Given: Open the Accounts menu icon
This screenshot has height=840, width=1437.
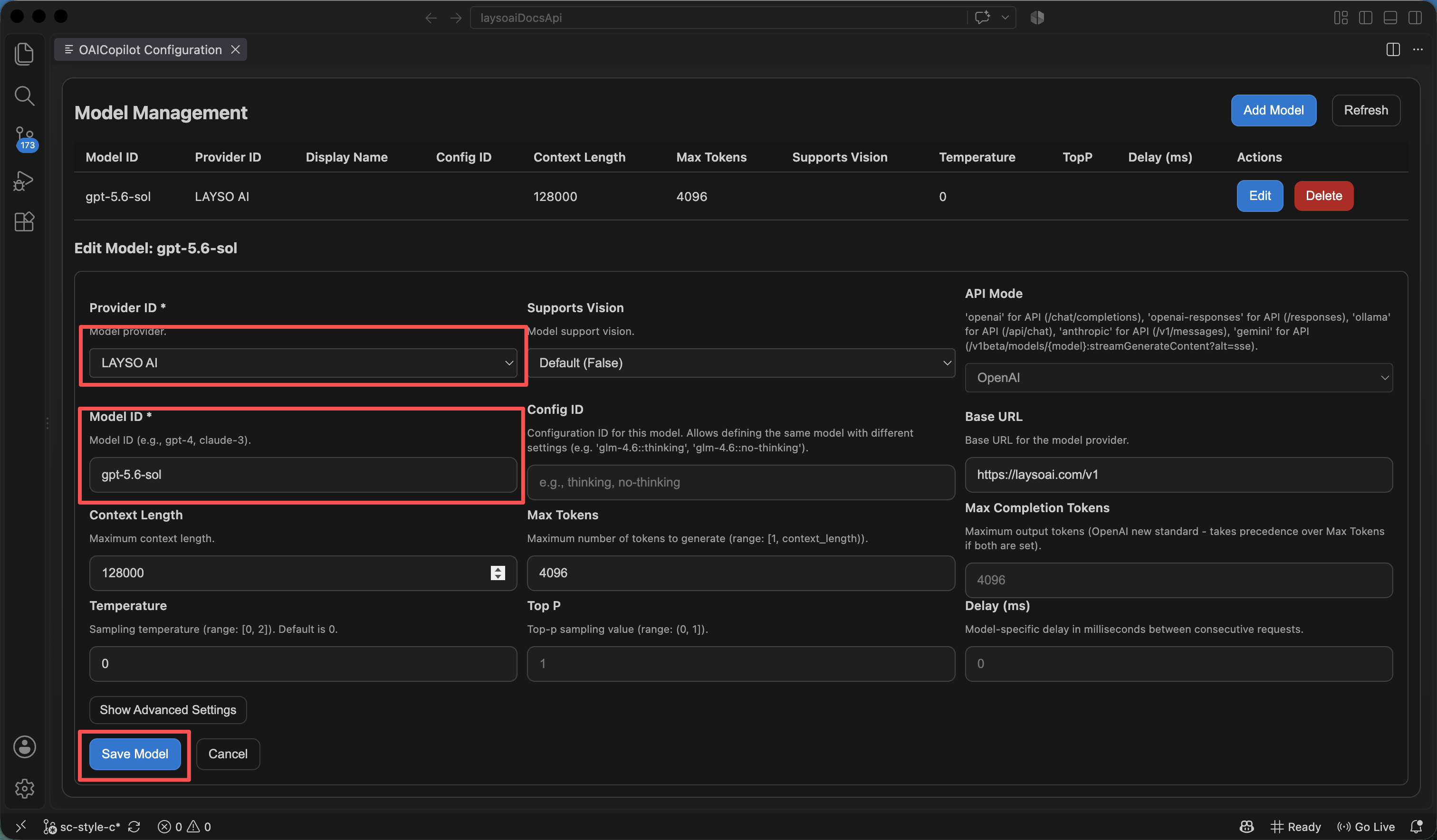Looking at the screenshot, I should tap(25, 747).
